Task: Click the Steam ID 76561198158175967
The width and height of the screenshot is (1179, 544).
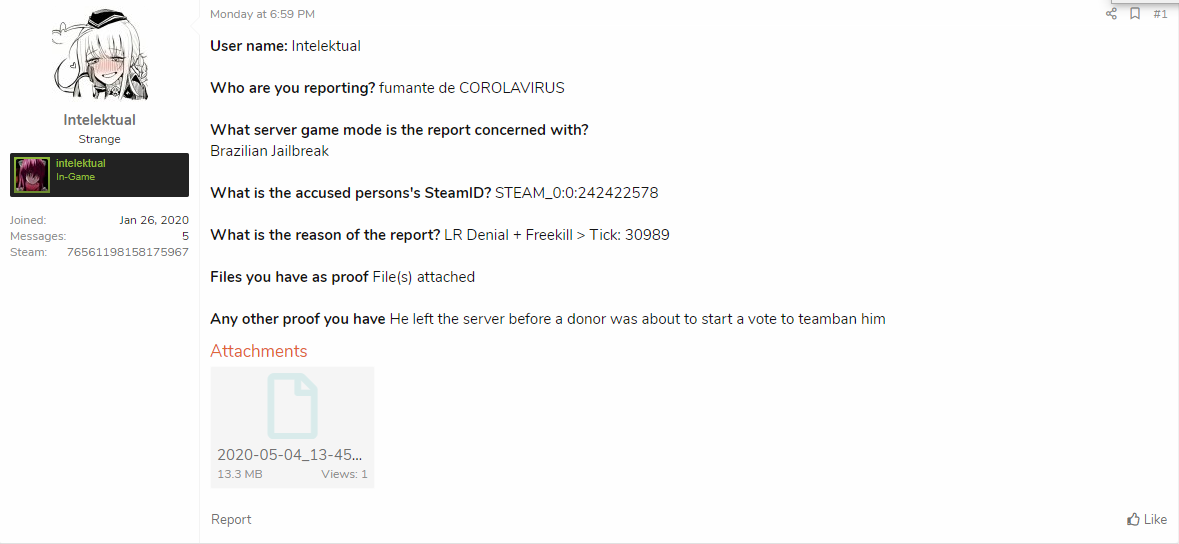Action: [128, 252]
